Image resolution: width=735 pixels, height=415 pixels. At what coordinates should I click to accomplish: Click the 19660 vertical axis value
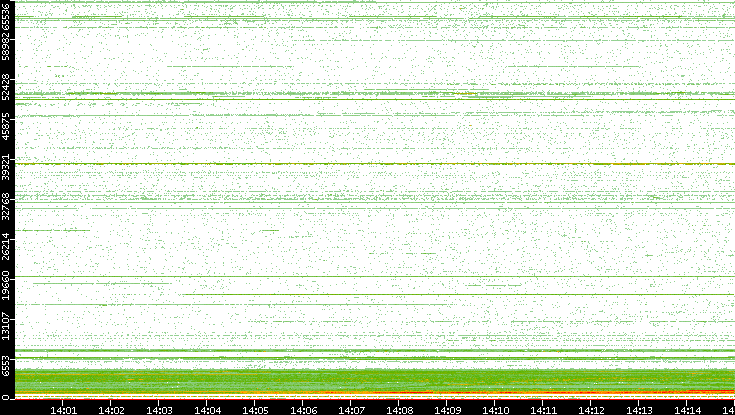(6, 285)
